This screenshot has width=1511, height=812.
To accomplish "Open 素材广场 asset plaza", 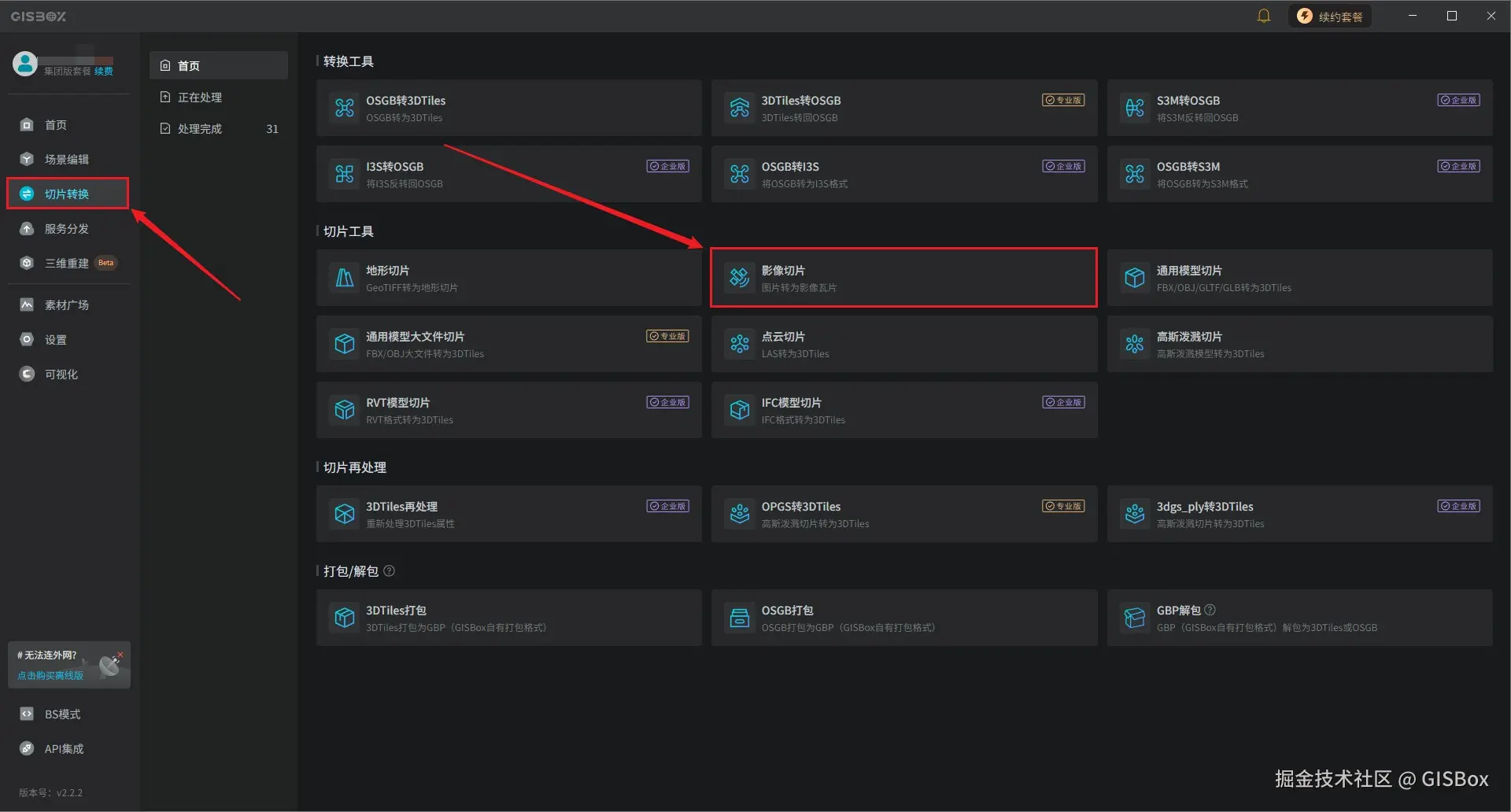I will [68, 304].
